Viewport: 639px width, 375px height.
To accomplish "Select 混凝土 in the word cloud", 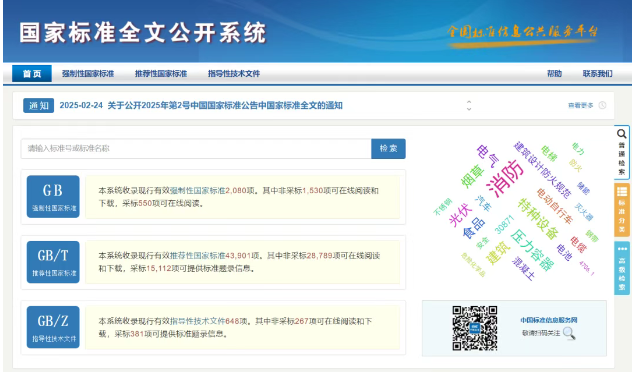I will pos(524,268).
